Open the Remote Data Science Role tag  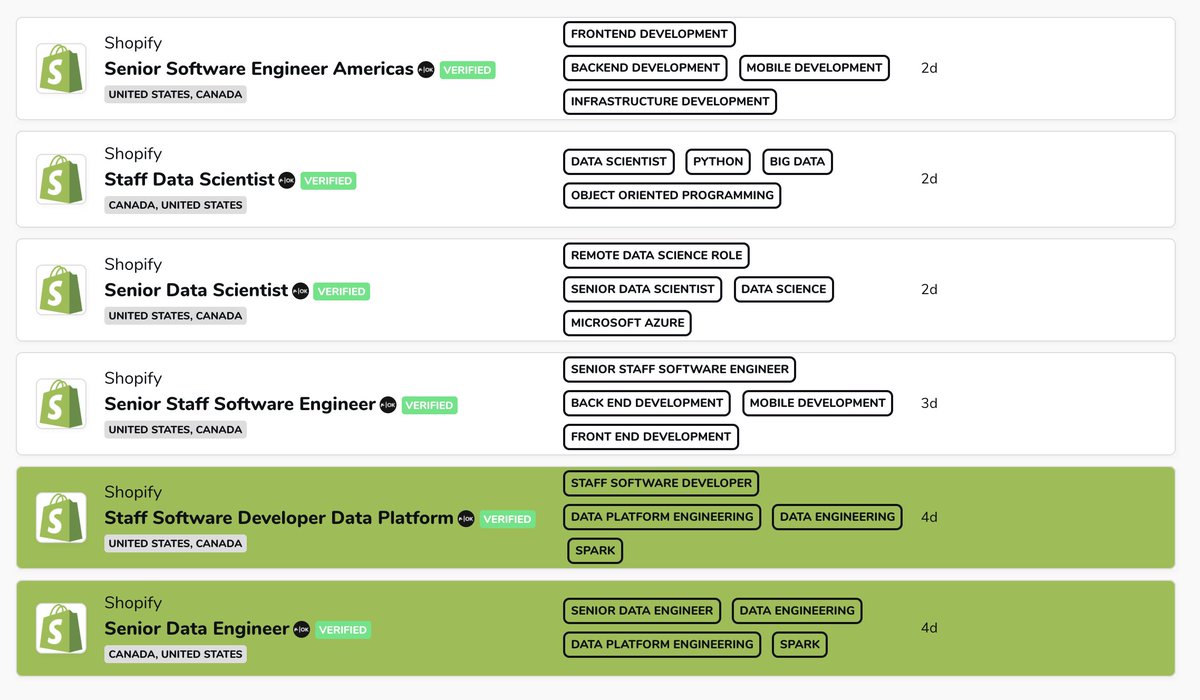coord(656,256)
